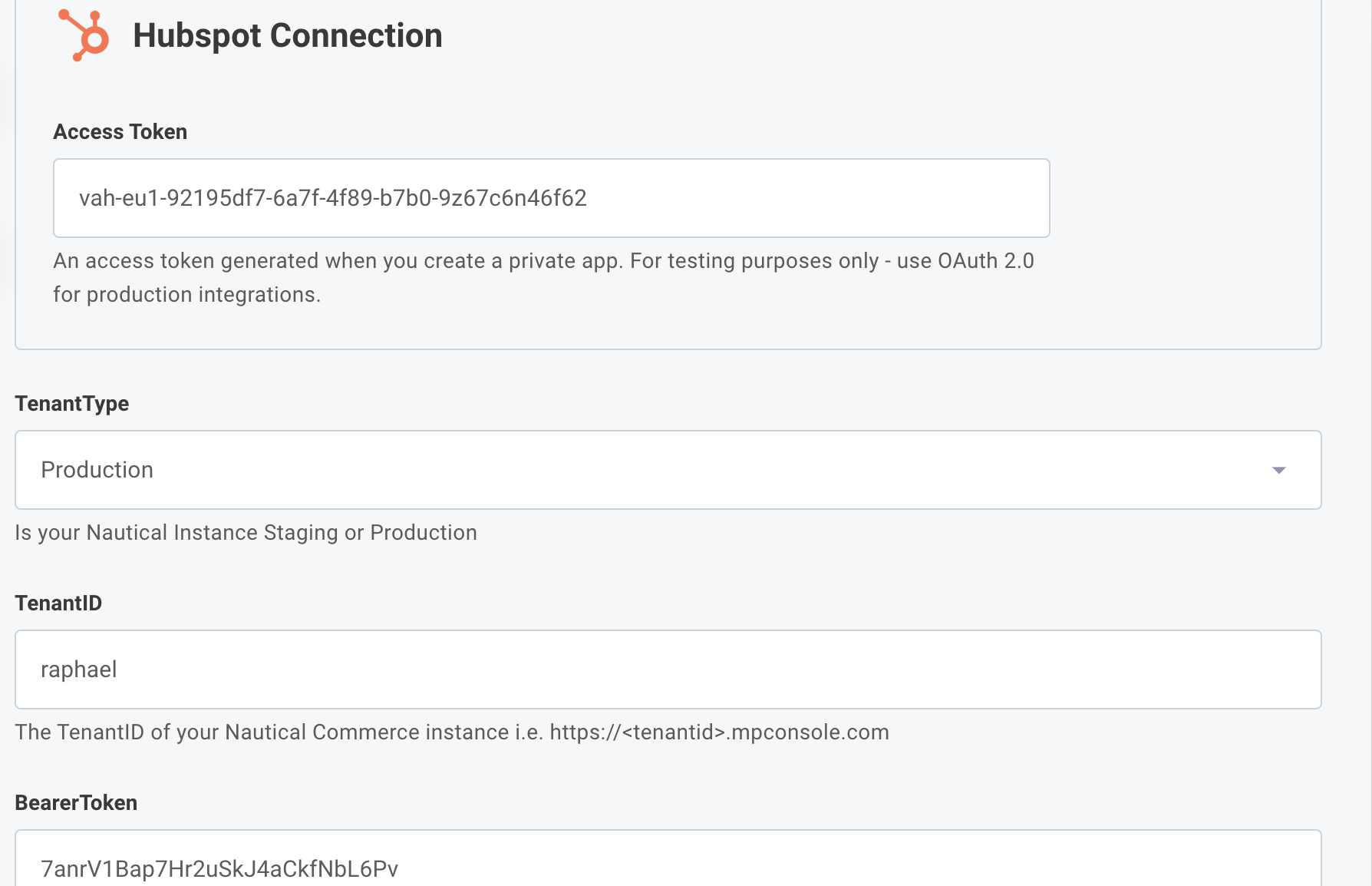This screenshot has height=886, width=1372.
Task: Click the BearerToken label
Action: pos(77,802)
